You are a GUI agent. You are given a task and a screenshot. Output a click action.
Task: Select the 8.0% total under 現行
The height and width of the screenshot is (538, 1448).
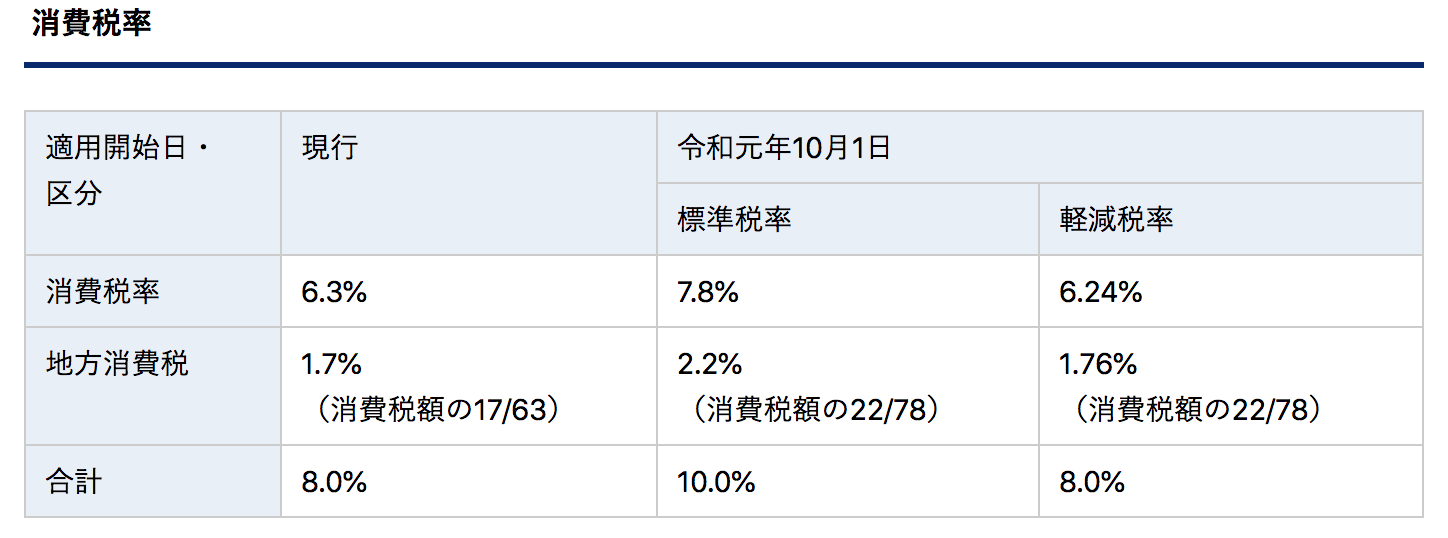334,481
